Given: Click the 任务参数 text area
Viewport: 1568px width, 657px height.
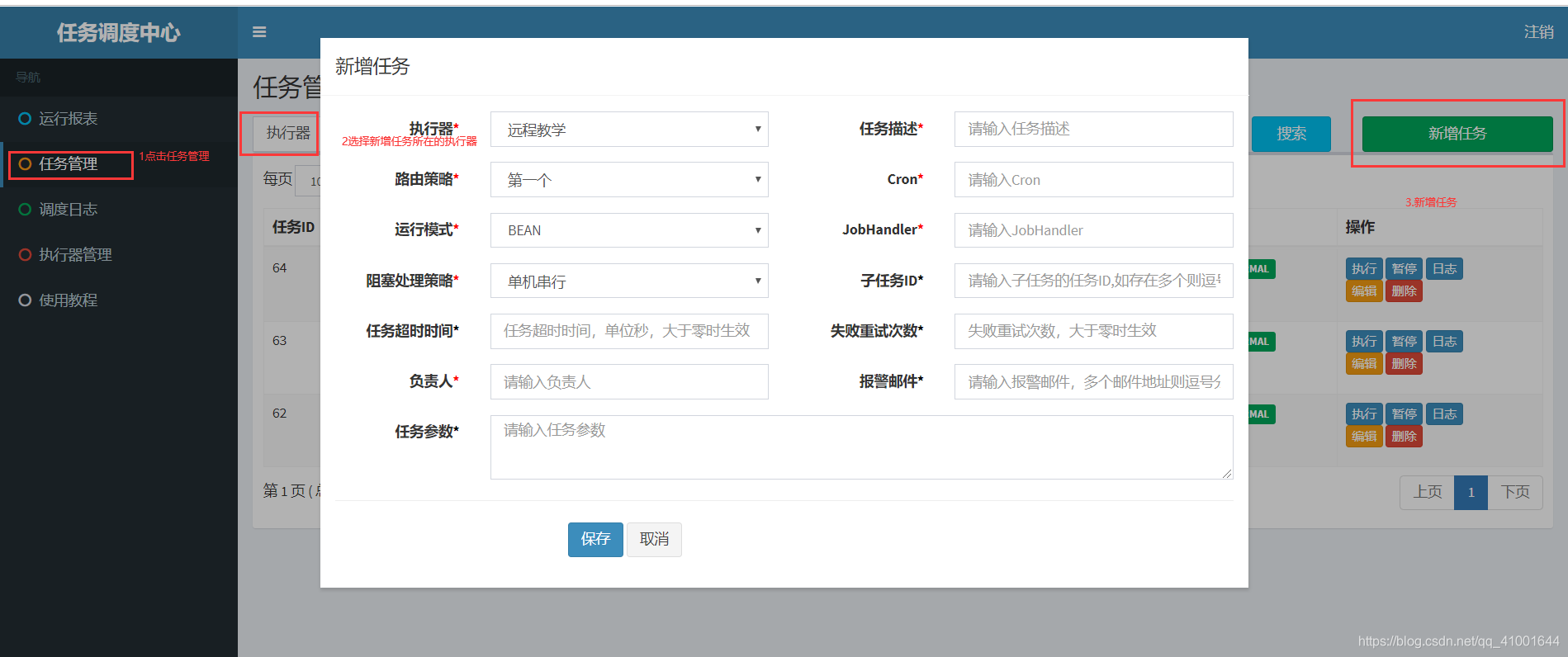Looking at the screenshot, I should coord(861,447).
